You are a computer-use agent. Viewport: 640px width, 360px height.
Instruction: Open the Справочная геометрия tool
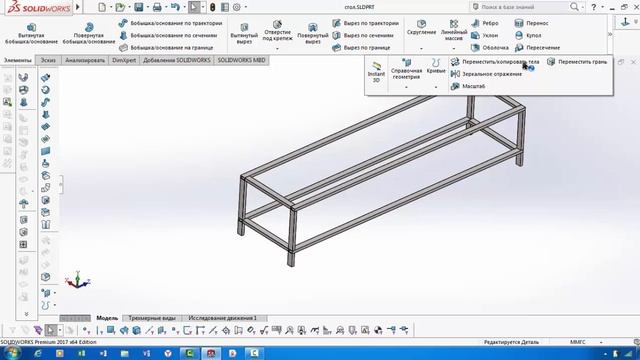point(406,69)
